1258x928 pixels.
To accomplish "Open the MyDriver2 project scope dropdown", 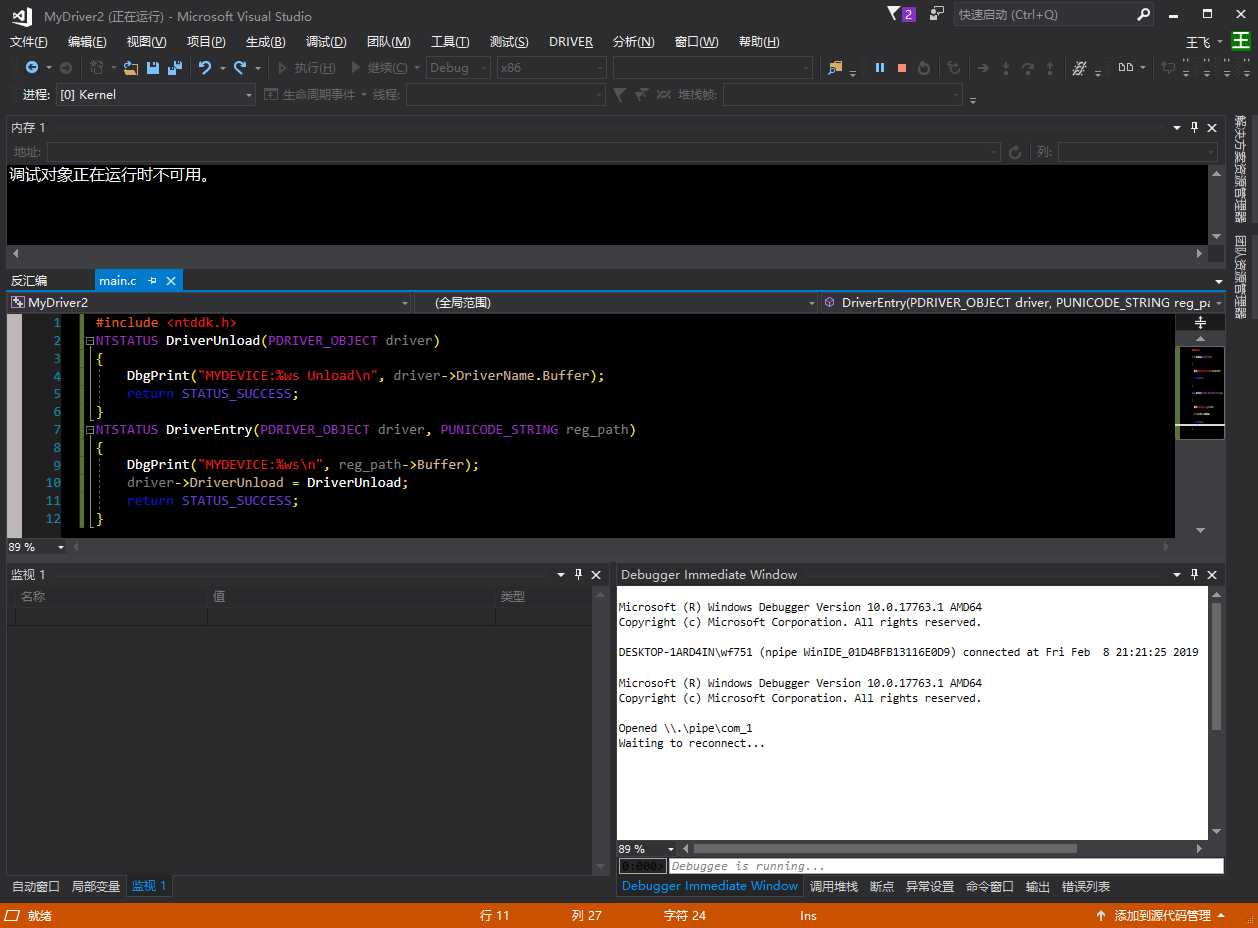I will click(x=208, y=302).
